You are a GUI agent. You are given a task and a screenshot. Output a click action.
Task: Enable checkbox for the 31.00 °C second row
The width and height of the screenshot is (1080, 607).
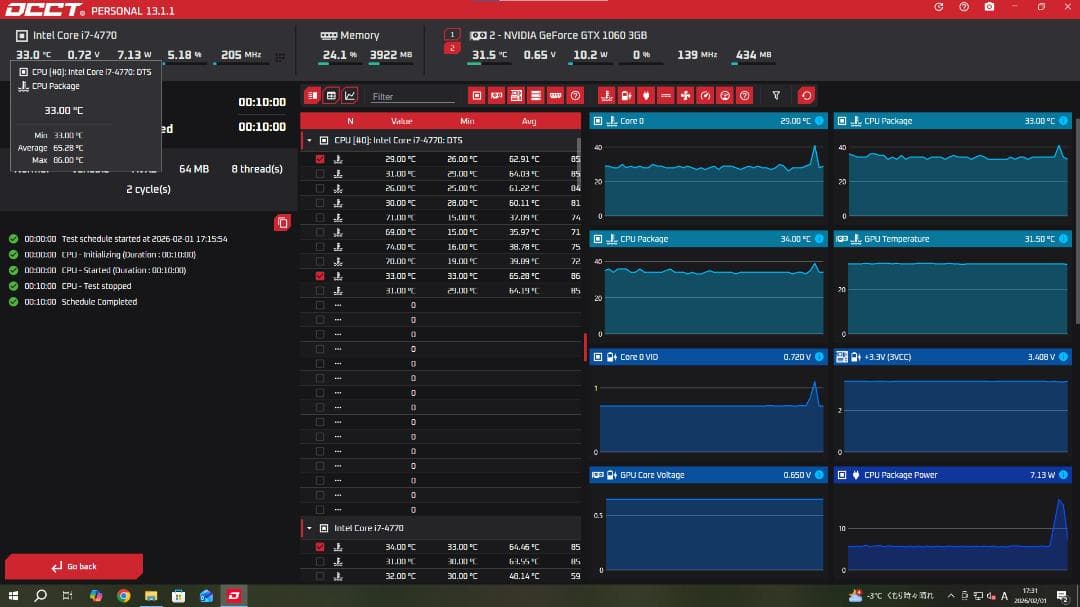coord(320,174)
